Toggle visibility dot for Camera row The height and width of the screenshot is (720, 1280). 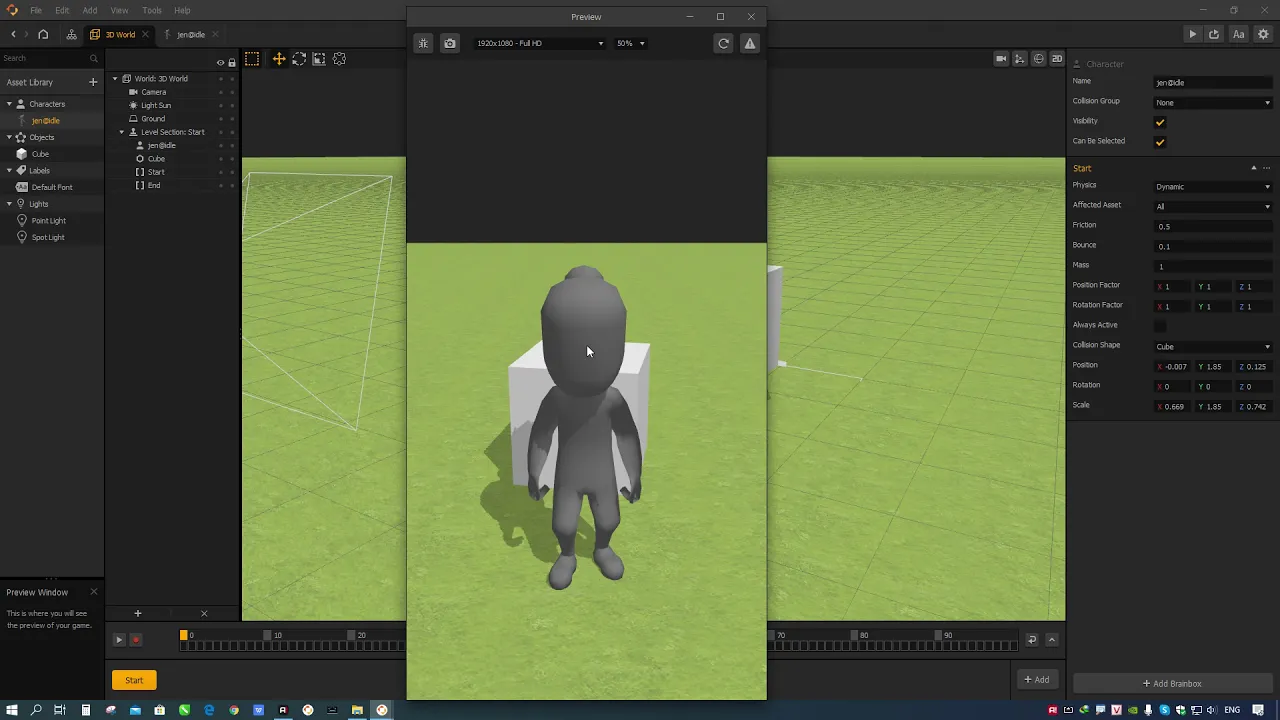click(x=220, y=92)
